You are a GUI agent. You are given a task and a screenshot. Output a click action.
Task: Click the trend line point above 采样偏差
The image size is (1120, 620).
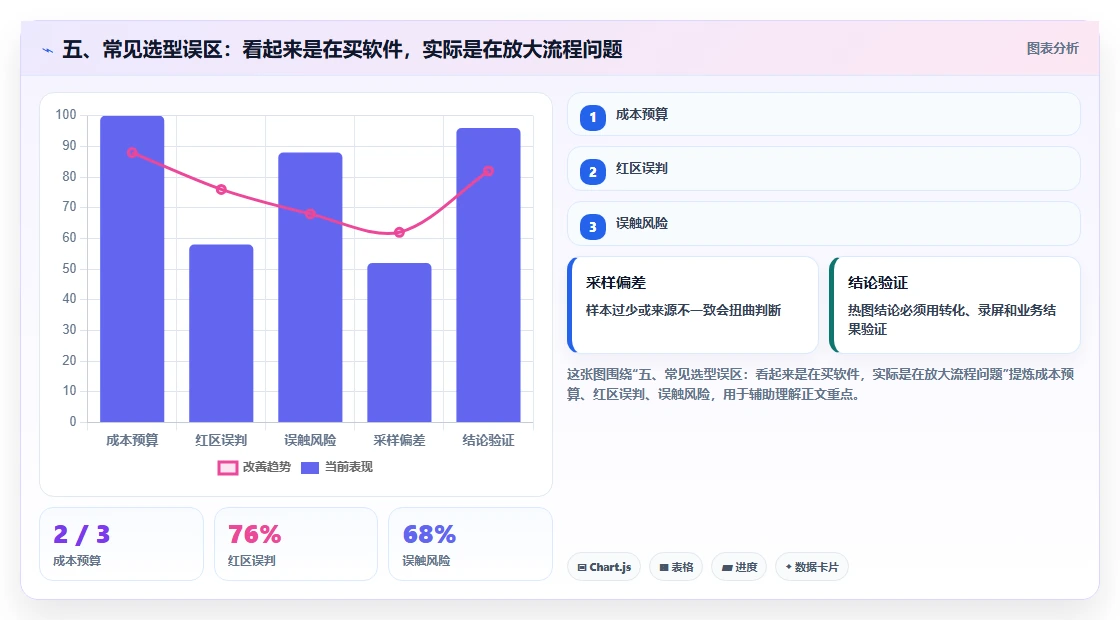399,232
